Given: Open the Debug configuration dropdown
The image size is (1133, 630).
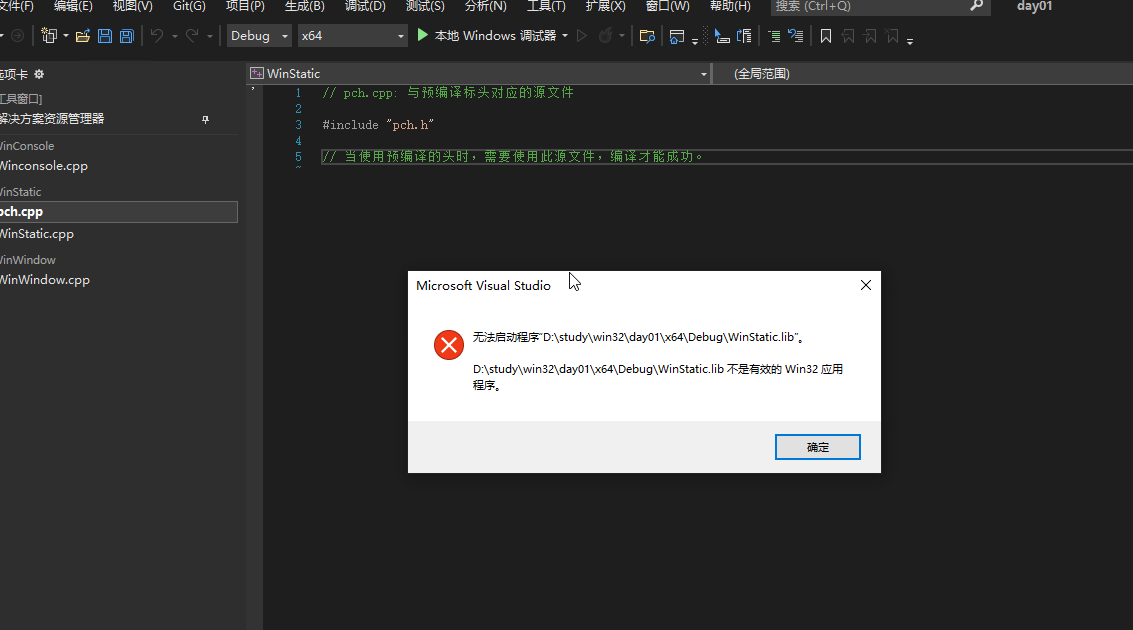Looking at the screenshot, I should pos(259,35).
